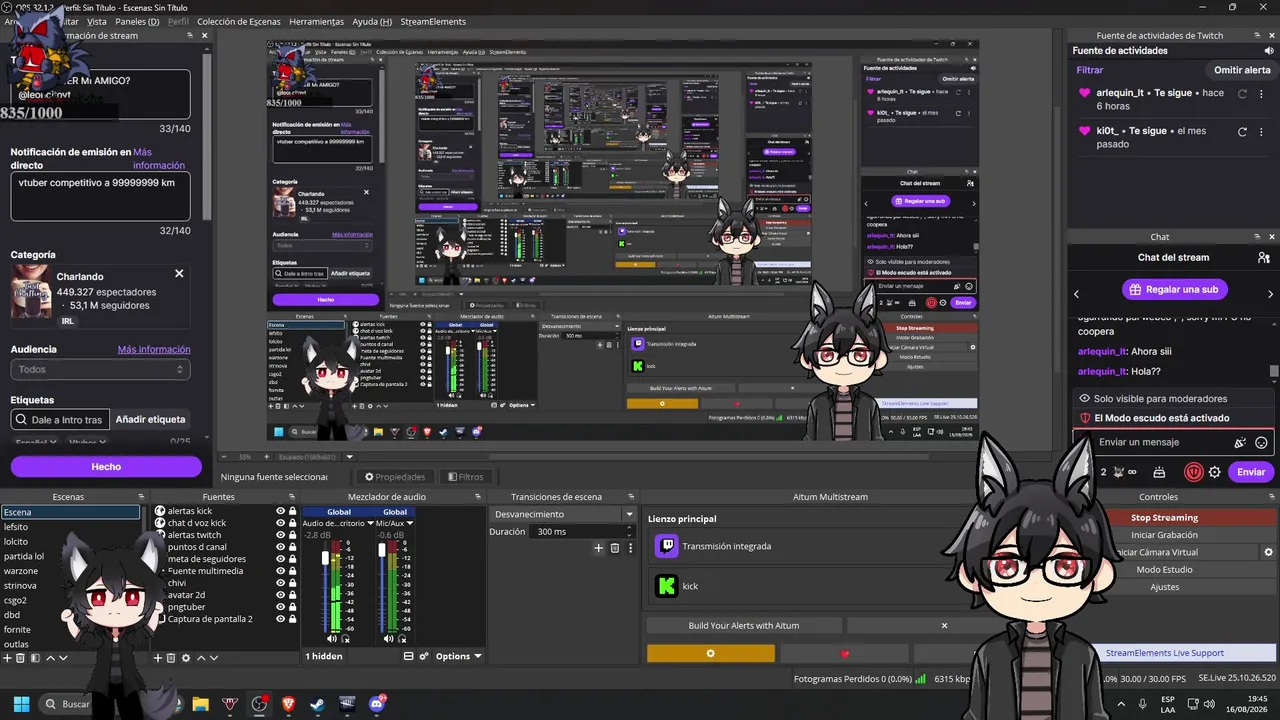Expand Mic/Aux channel menu arrow
1280x720 pixels.
coord(410,523)
